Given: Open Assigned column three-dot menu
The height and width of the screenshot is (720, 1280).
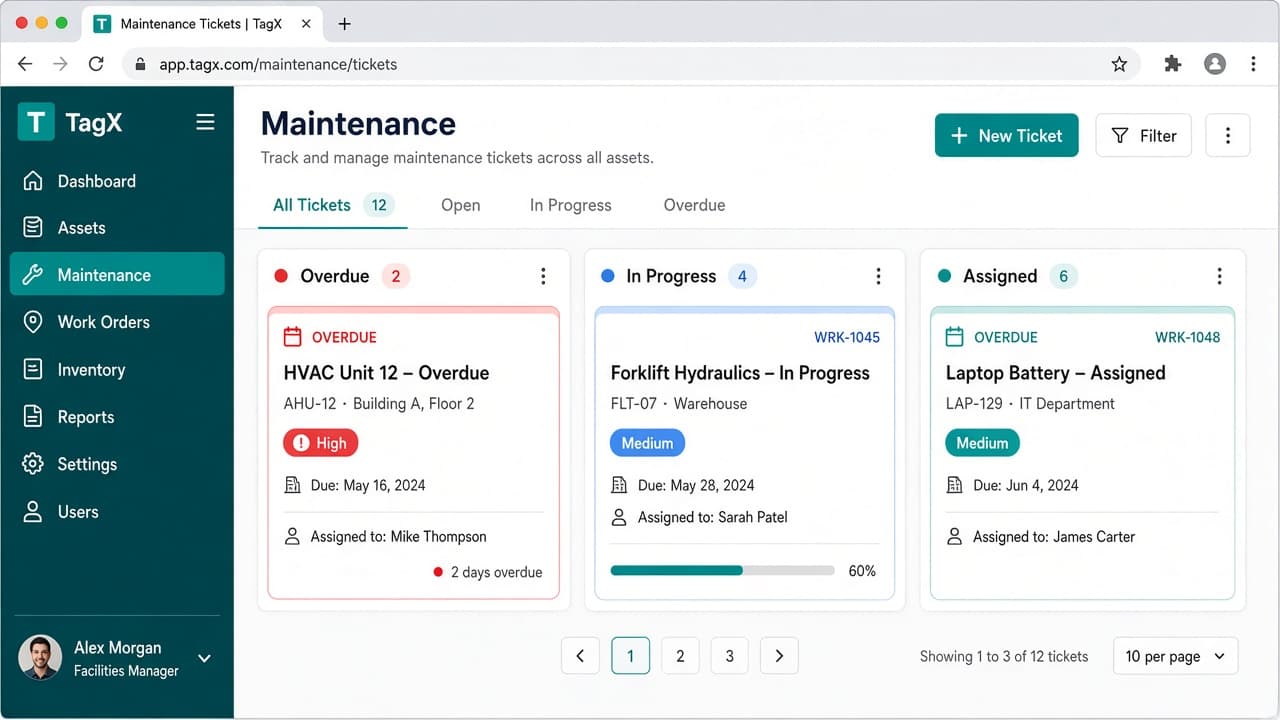Looking at the screenshot, I should pos(1219,276).
